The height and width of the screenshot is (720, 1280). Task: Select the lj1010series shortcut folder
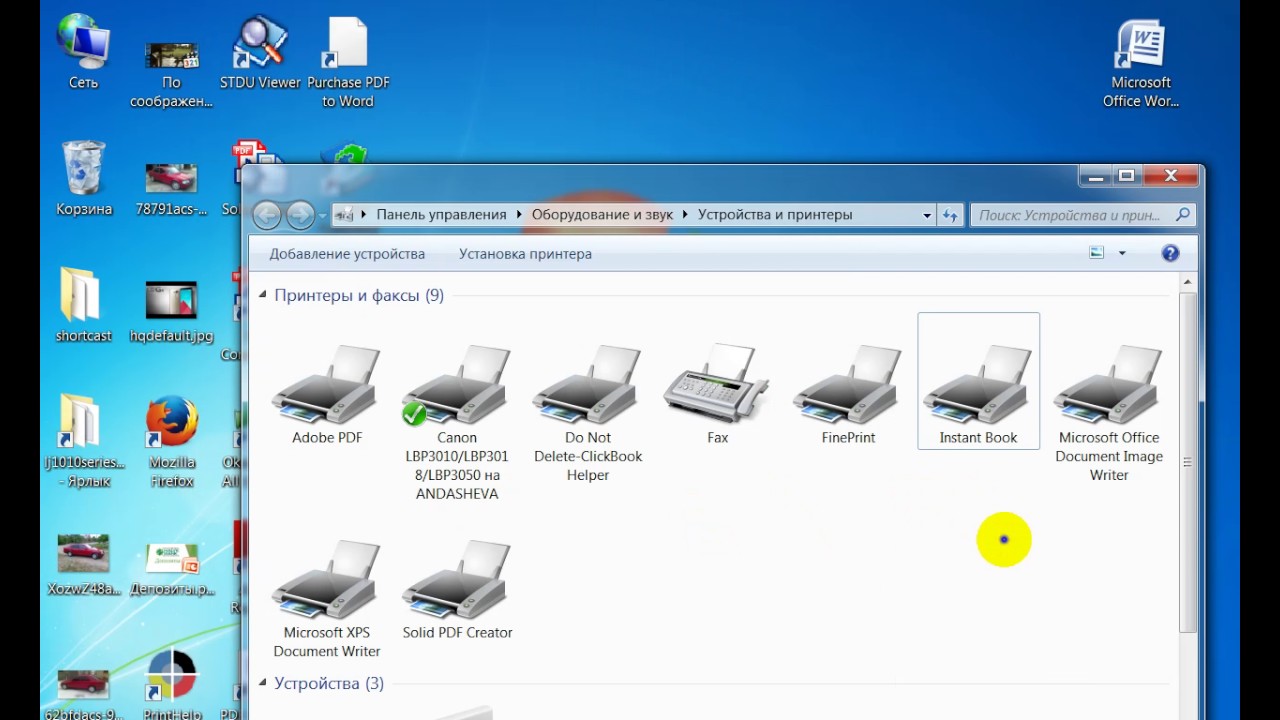point(83,442)
